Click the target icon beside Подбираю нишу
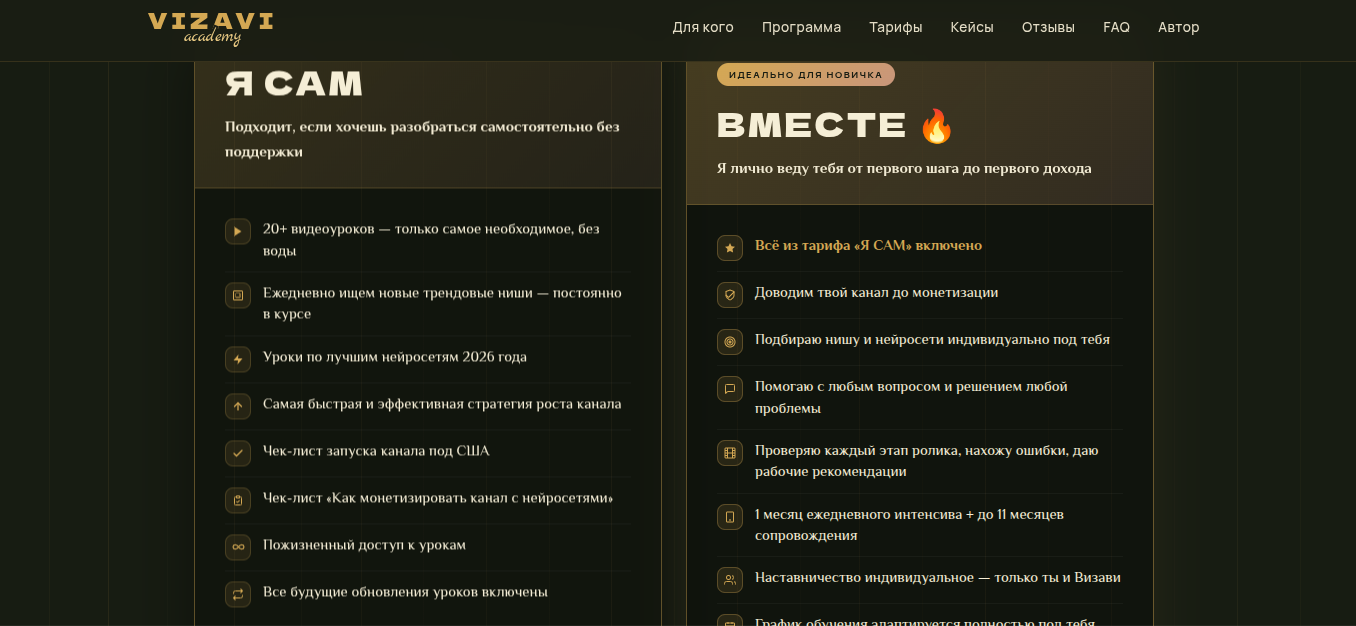 point(730,342)
